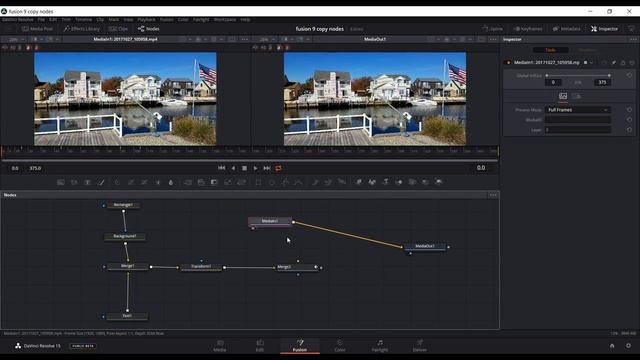The image size is (640, 360).
Task: Switch to the Edit page tab
Action: (x=260, y=346)
